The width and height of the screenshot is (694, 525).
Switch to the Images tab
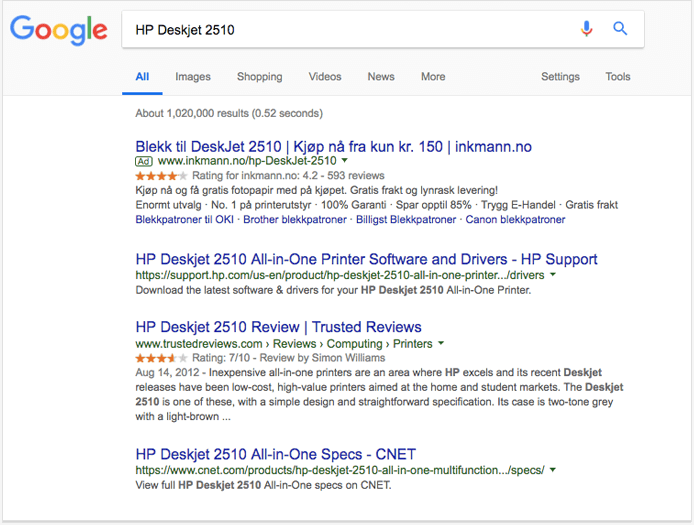tap(193, 77)
